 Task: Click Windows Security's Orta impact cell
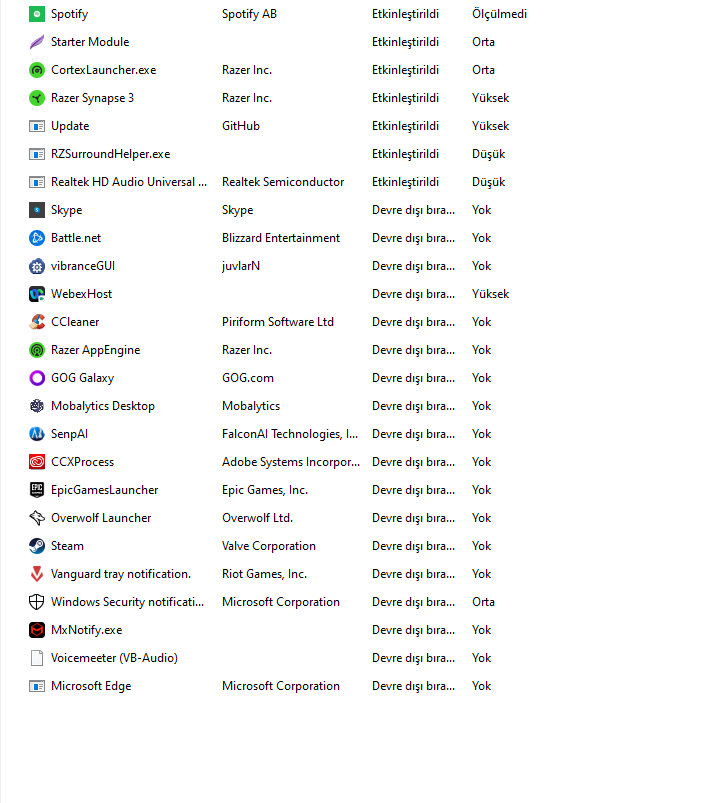click(483, 602)
